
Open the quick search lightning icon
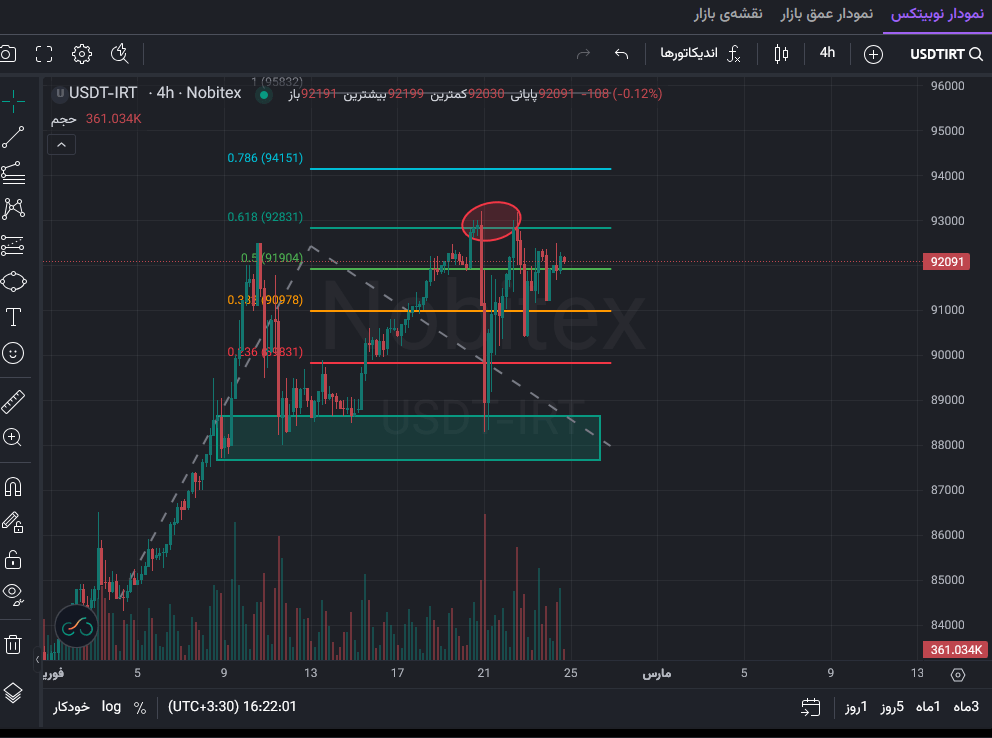coord(119,54)
